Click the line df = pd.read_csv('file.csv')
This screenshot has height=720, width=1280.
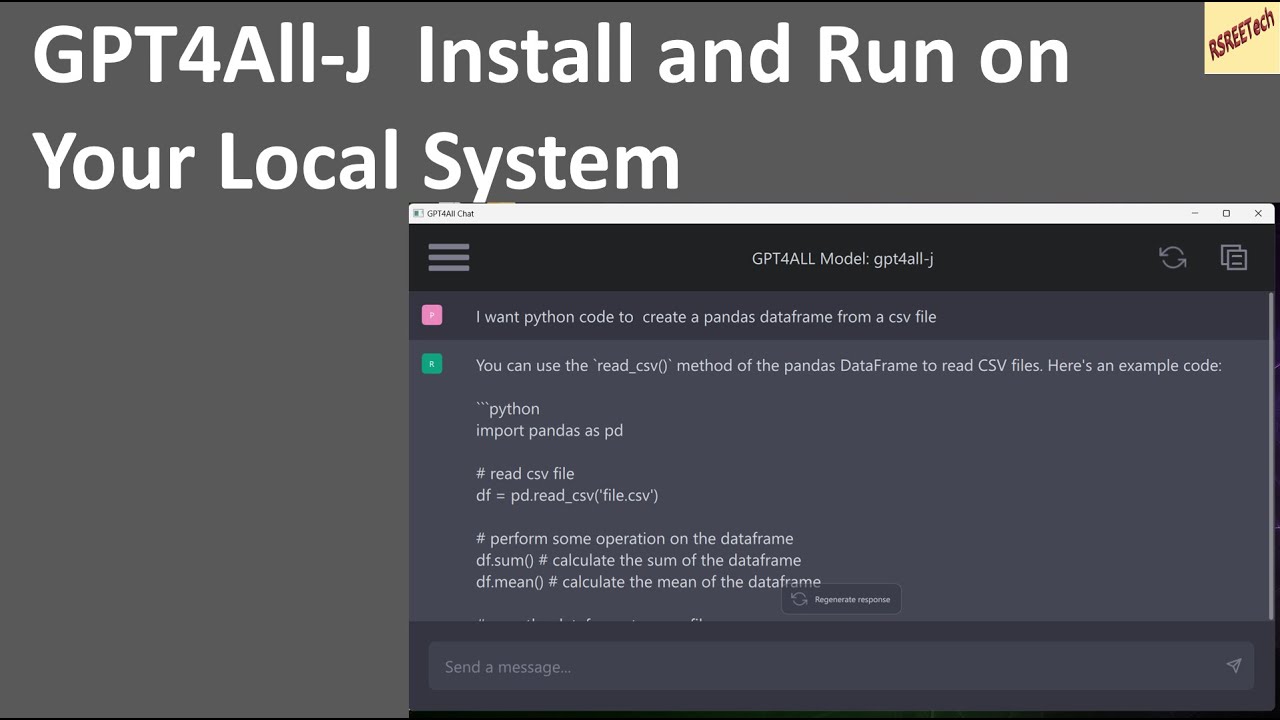[567, 495]
